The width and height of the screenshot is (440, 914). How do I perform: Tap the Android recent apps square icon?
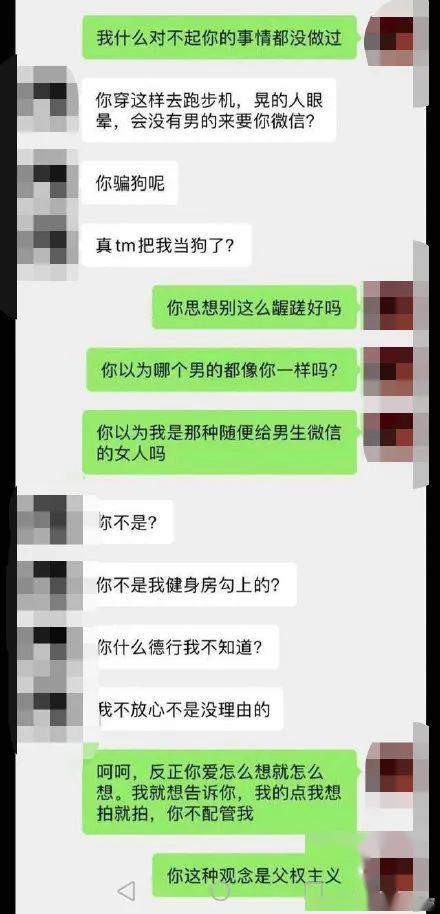point(315,890)
